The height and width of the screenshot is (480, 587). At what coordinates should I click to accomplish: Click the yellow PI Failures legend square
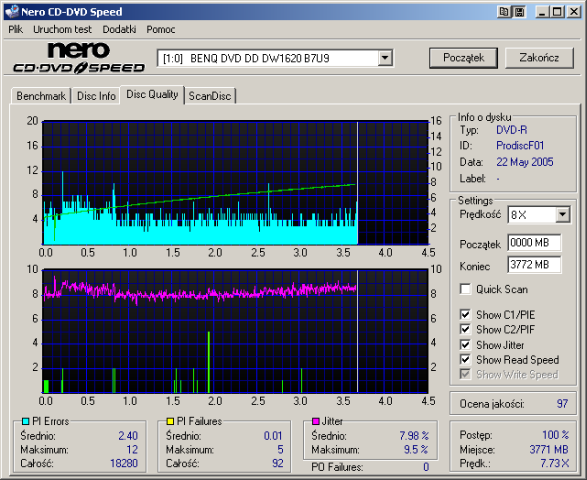170,421
